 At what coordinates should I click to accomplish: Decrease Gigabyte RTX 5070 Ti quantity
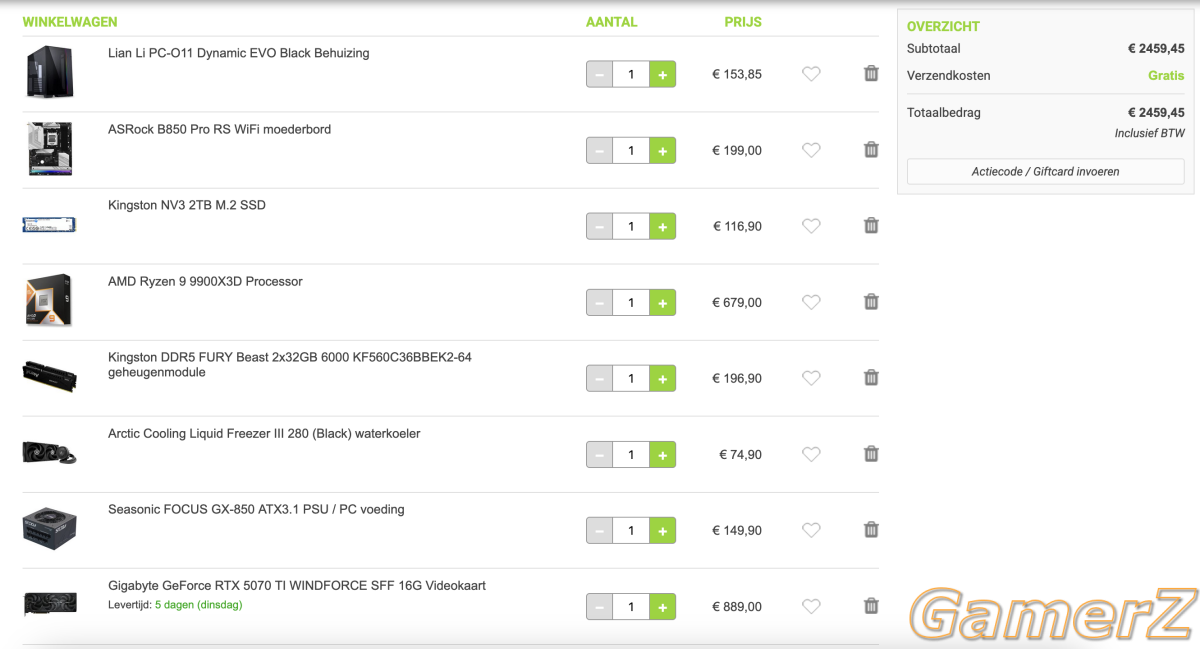tap(599, 606)
